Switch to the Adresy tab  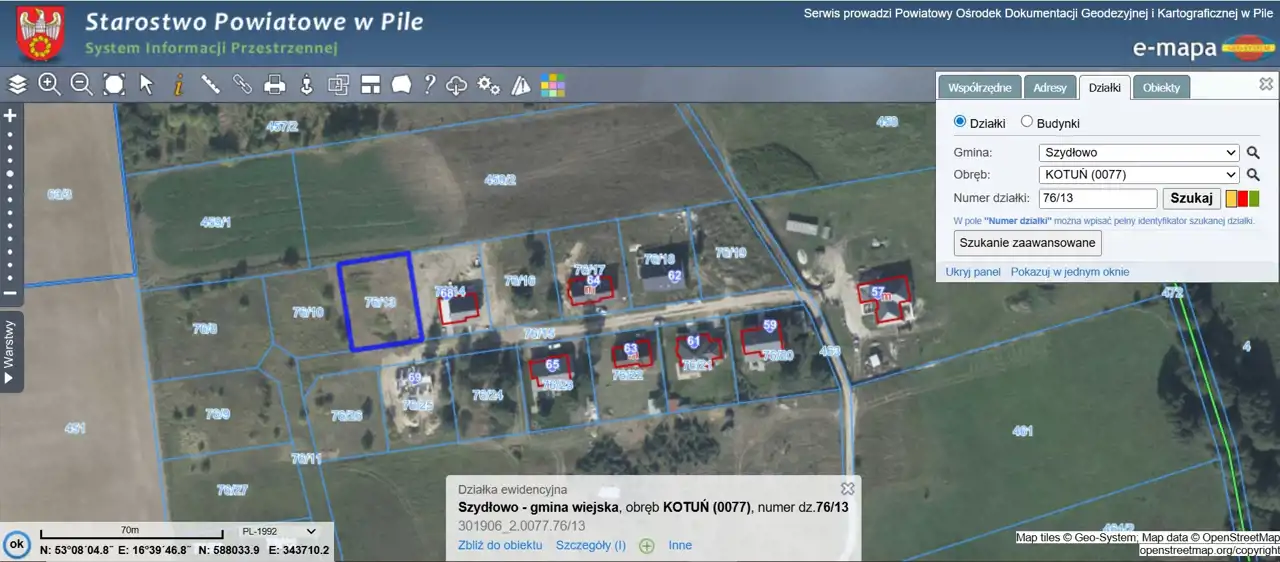[x=1050, y=87]
